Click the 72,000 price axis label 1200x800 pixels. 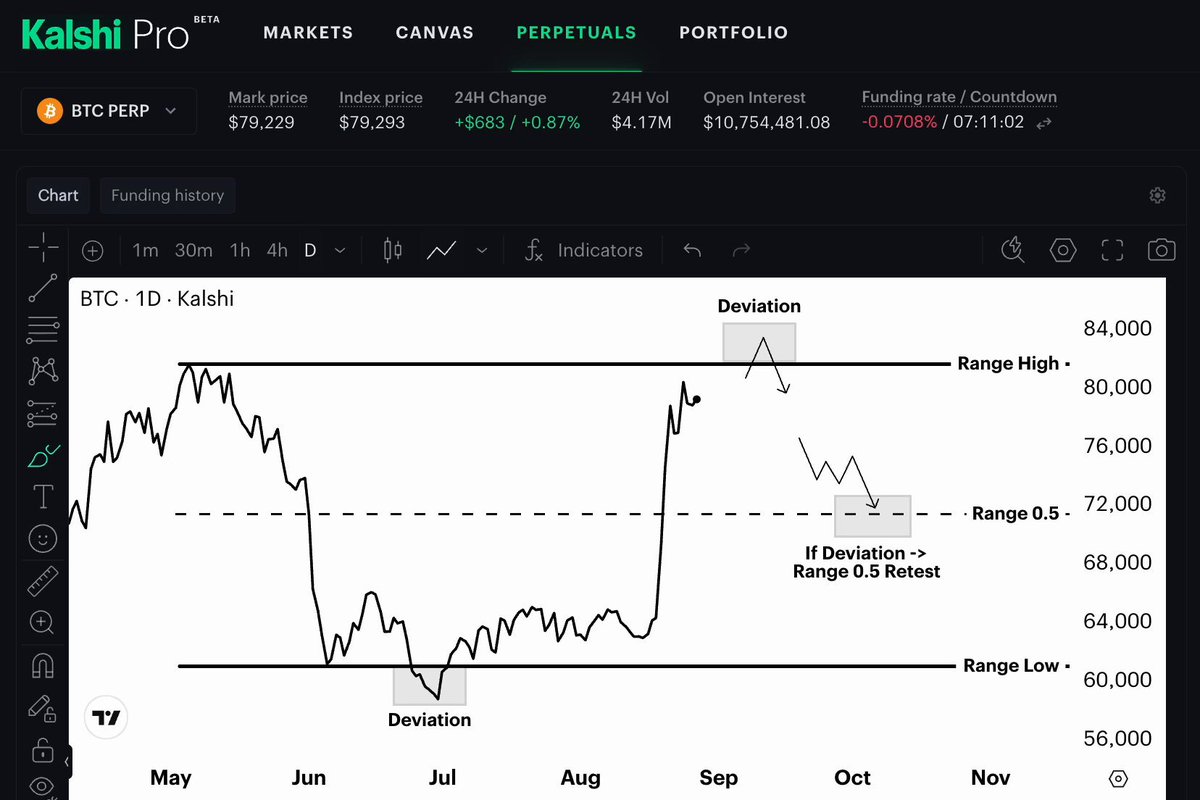1117,504
